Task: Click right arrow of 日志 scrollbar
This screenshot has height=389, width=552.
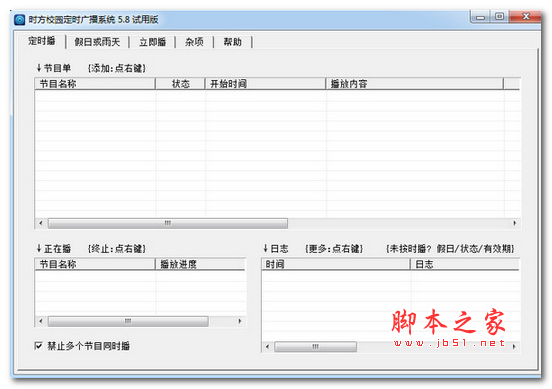Action: tap(514, 347)
